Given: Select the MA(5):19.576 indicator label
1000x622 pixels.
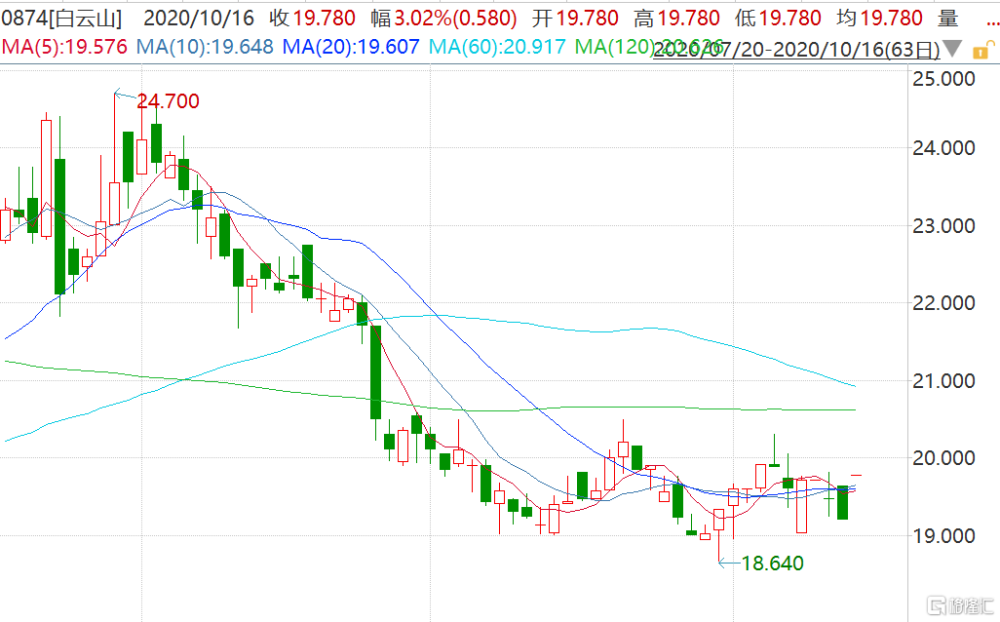Looking at the screenshot, I should click(64, 47).
